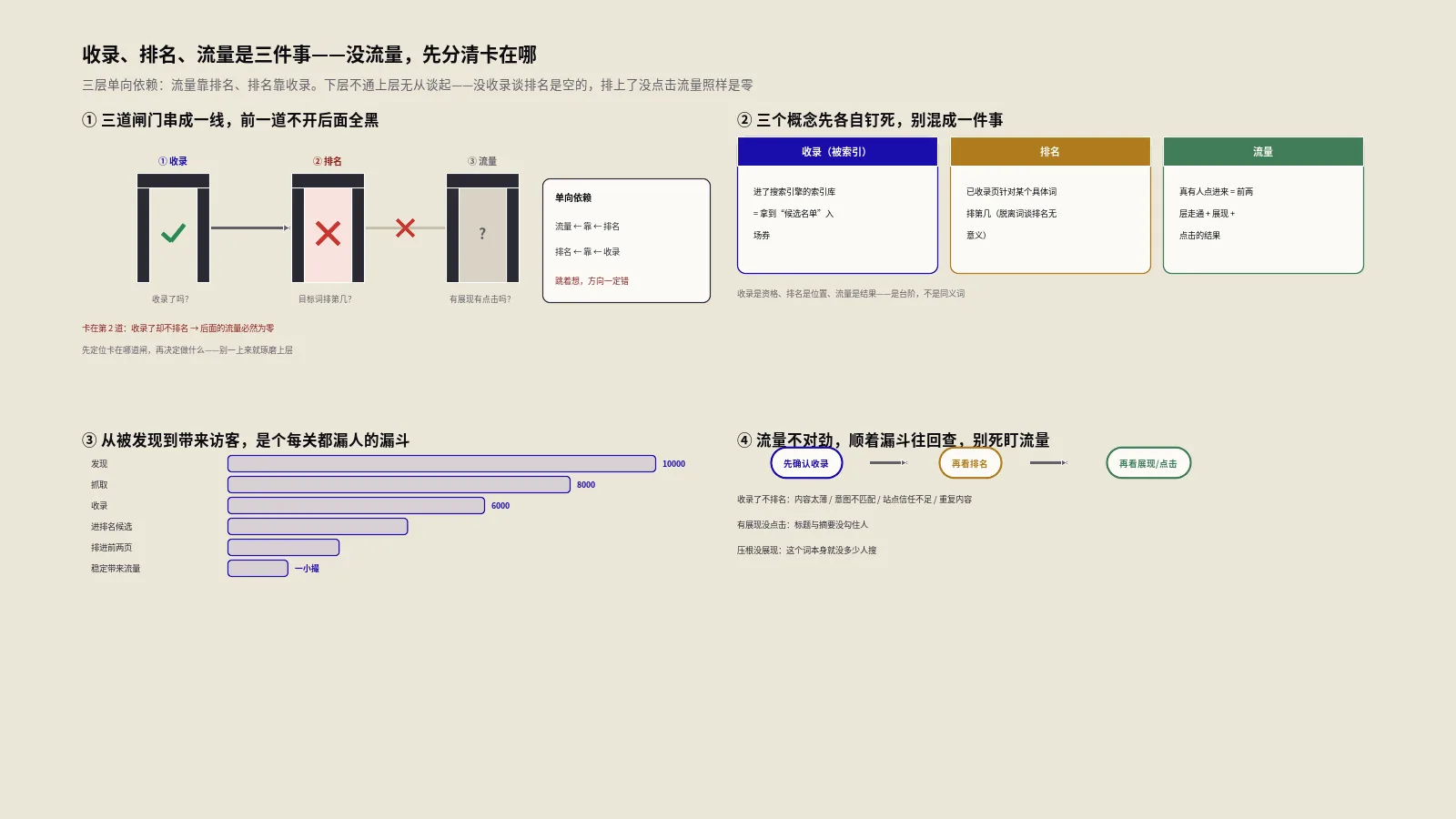Click heading ① 三道闸门串成一线
Image resolution: width=1456 pixels, height=819 pixels.
click(230, 120)
